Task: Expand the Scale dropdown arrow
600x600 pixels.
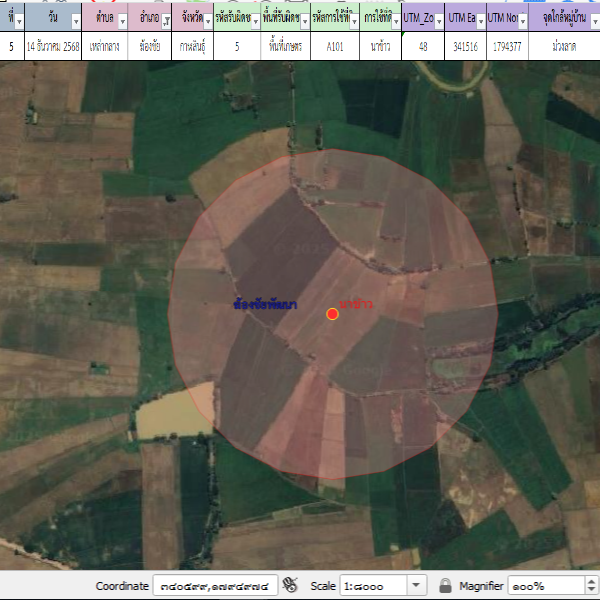Action: click(x=417, y=585)
